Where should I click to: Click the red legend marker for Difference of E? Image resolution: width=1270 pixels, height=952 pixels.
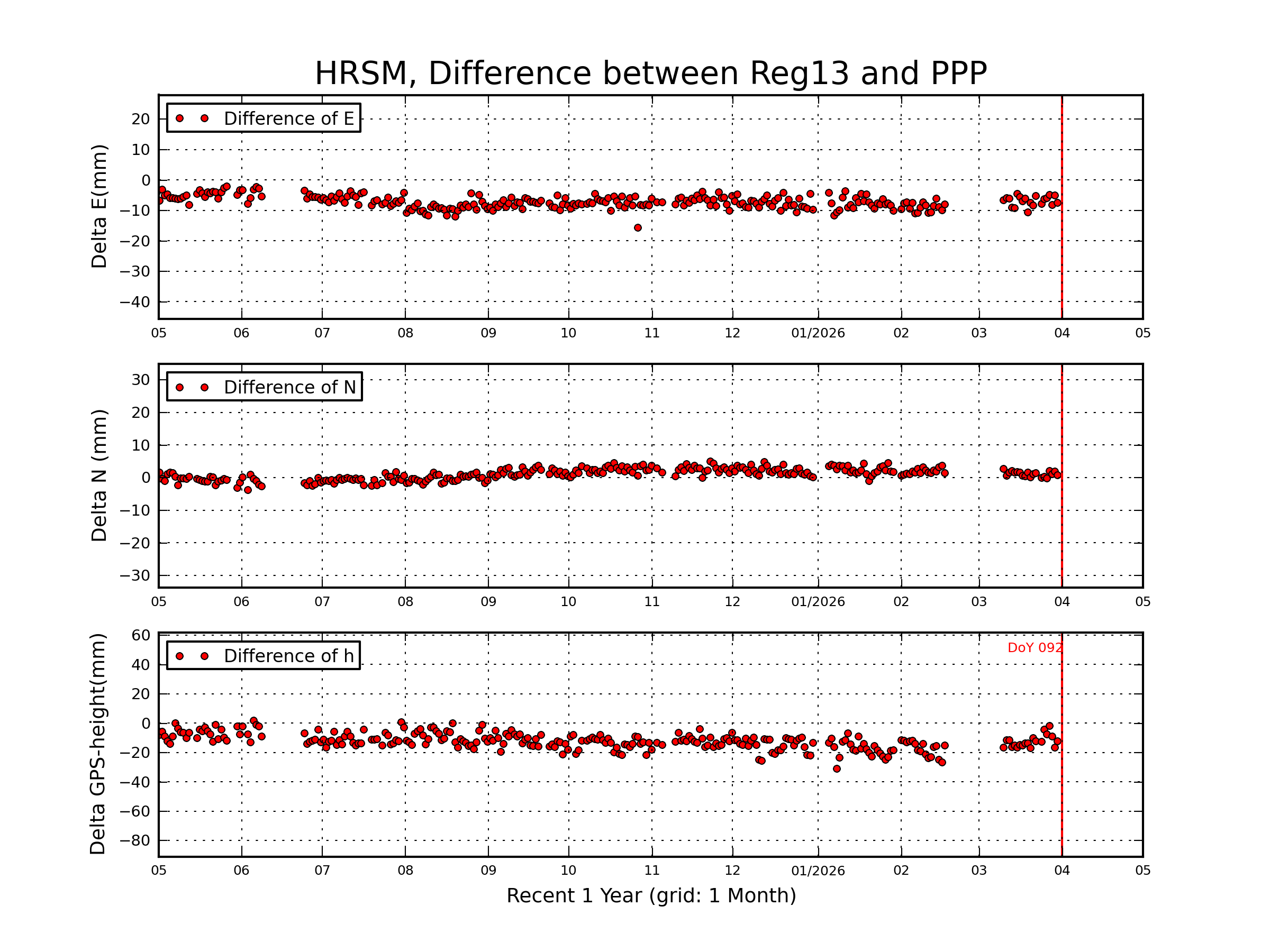(181, 118)
